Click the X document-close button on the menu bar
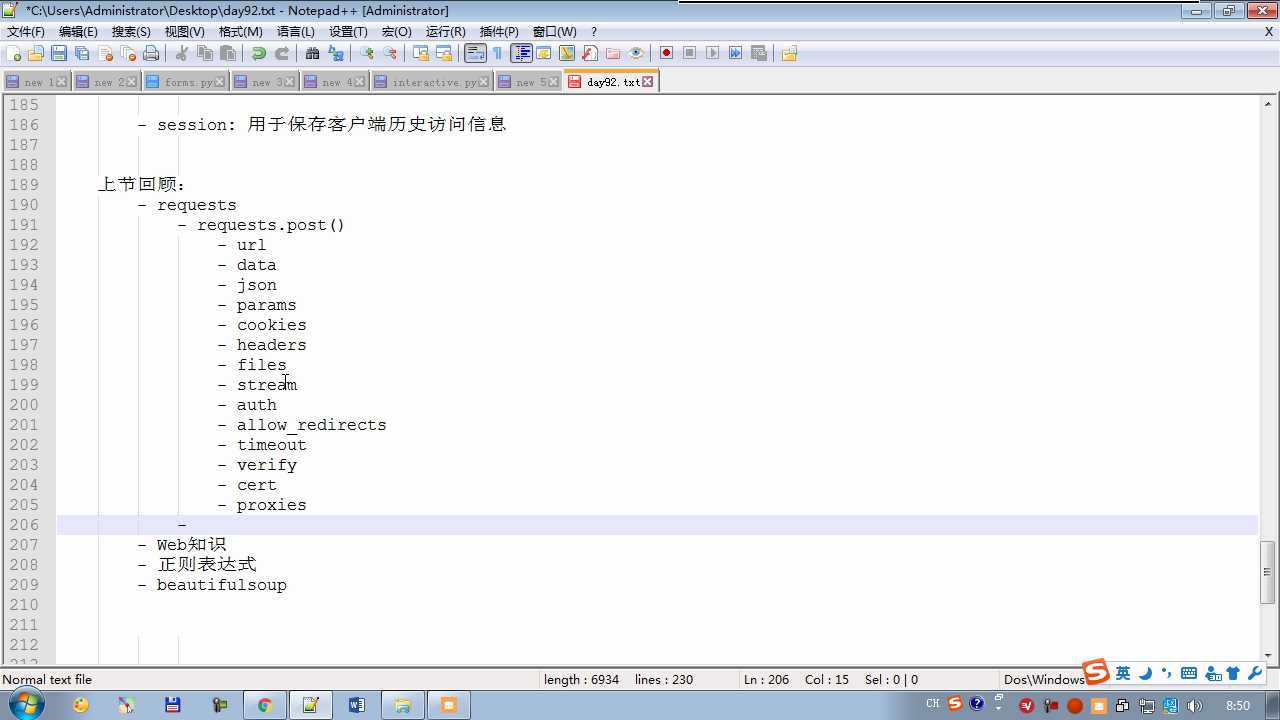The width and height of the screenshot is (1280, 720). pyautogui.click(x=1269, y=32)
